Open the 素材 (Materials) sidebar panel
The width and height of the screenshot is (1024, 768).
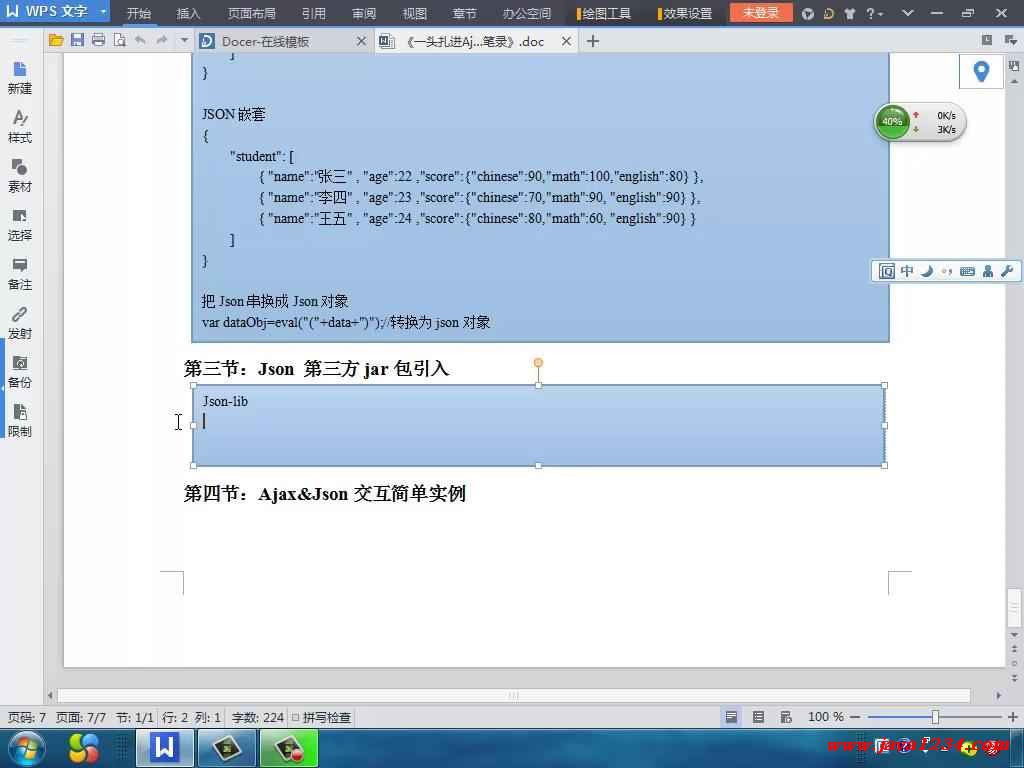click(19, 175)
